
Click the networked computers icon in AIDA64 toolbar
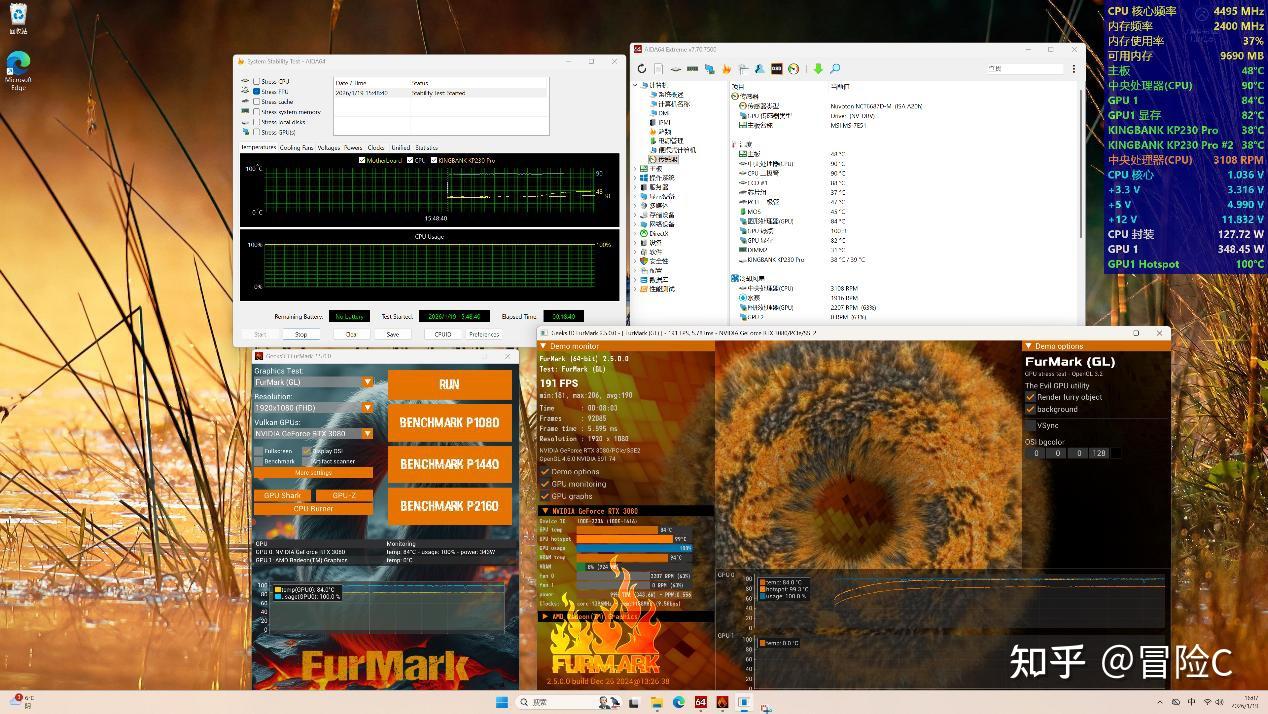coord(709,69)
